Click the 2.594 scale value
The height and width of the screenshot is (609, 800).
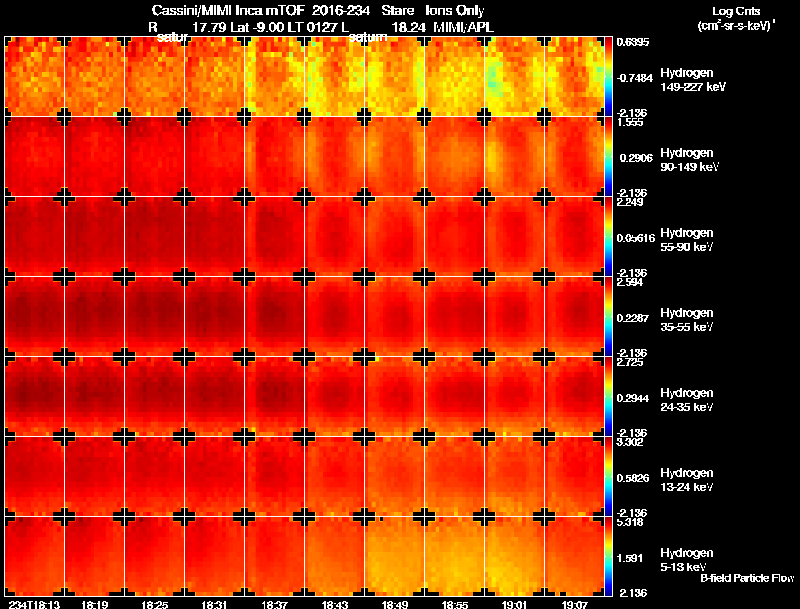coord(630,283)
